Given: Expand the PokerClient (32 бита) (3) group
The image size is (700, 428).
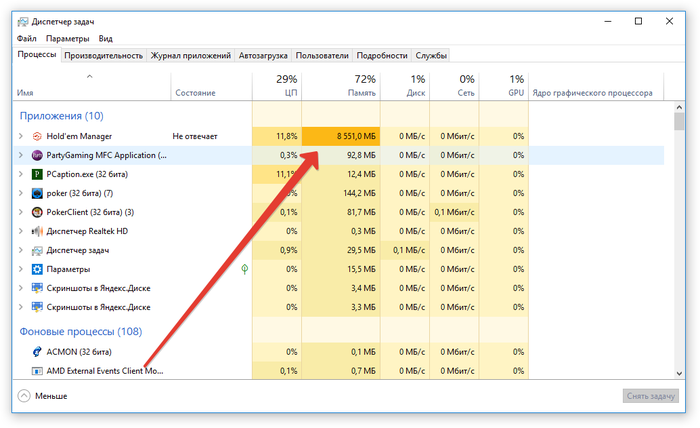Looking at the screenshot, I should 21,212.
